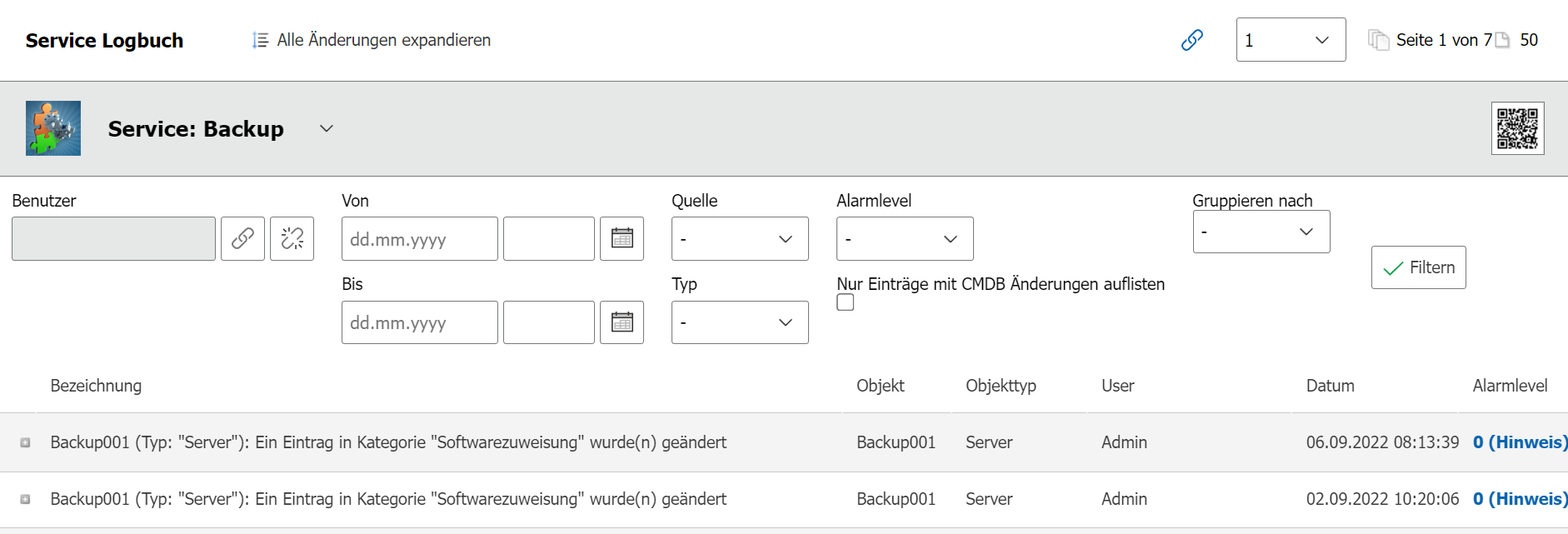Expand the 06.09.2022 log entry row
Viewport: 1568px width, 534px height.
click(x=25, y=442)
